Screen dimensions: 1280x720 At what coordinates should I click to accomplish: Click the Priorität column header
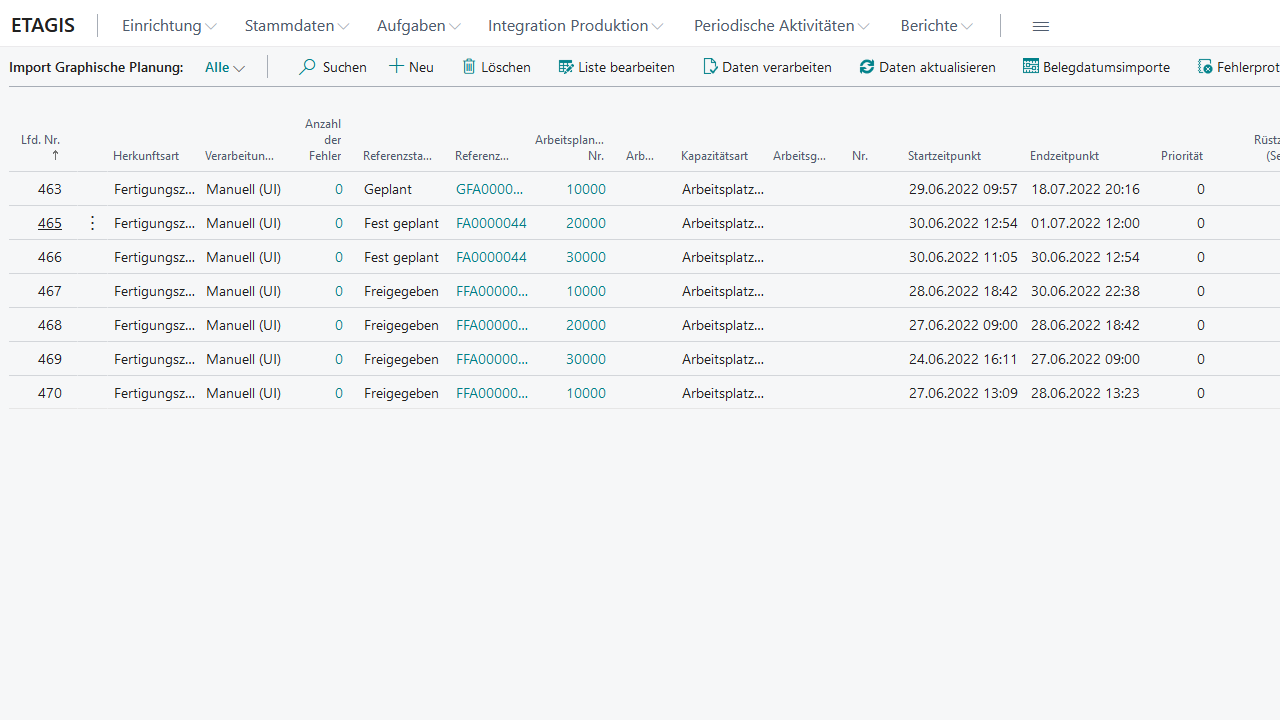pos(1182,156)
